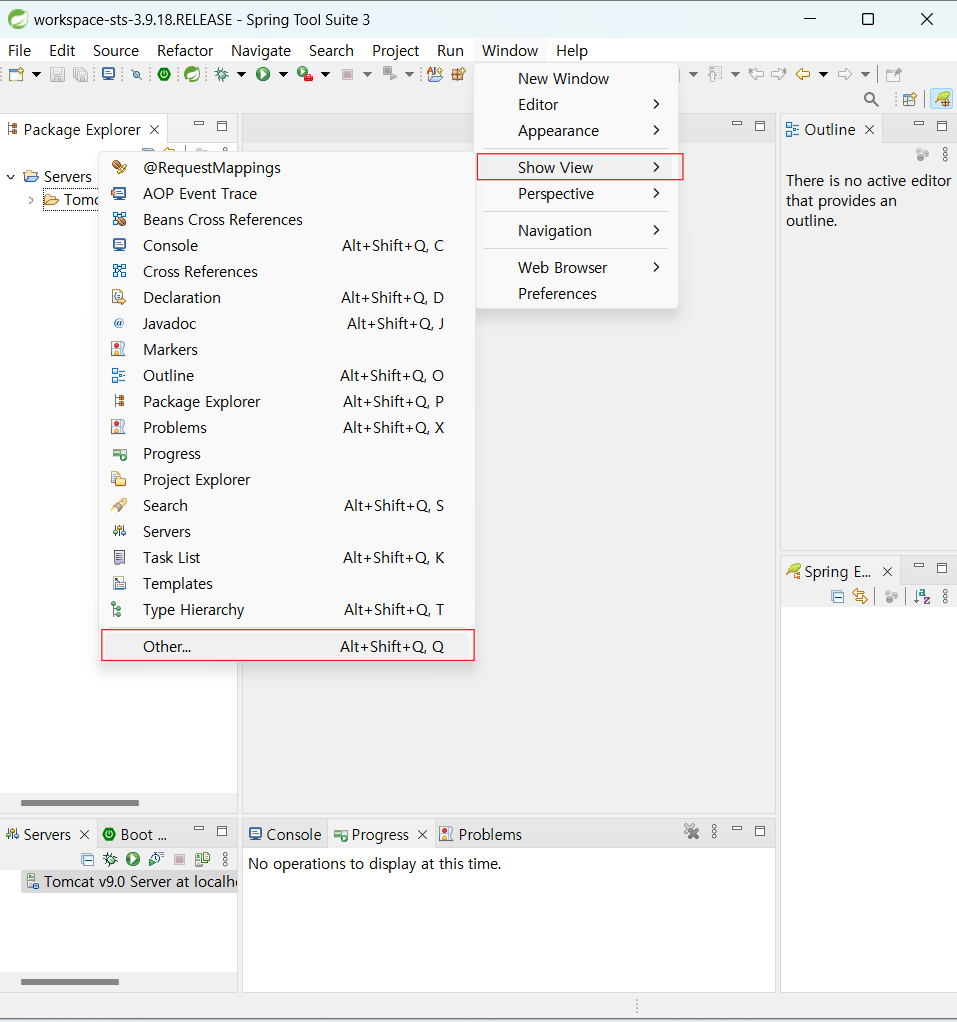Click the Save floppy disk icon

57,74
